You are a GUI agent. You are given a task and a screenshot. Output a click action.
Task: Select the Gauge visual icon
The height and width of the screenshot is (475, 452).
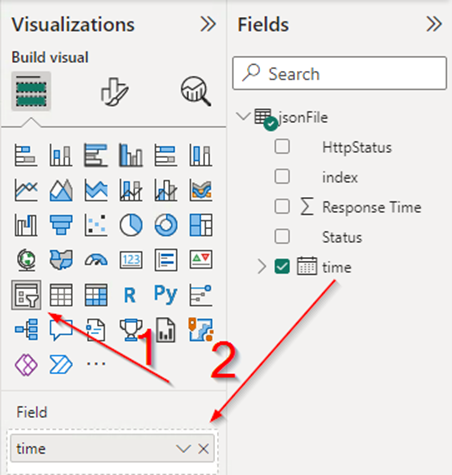pos(96,260)
